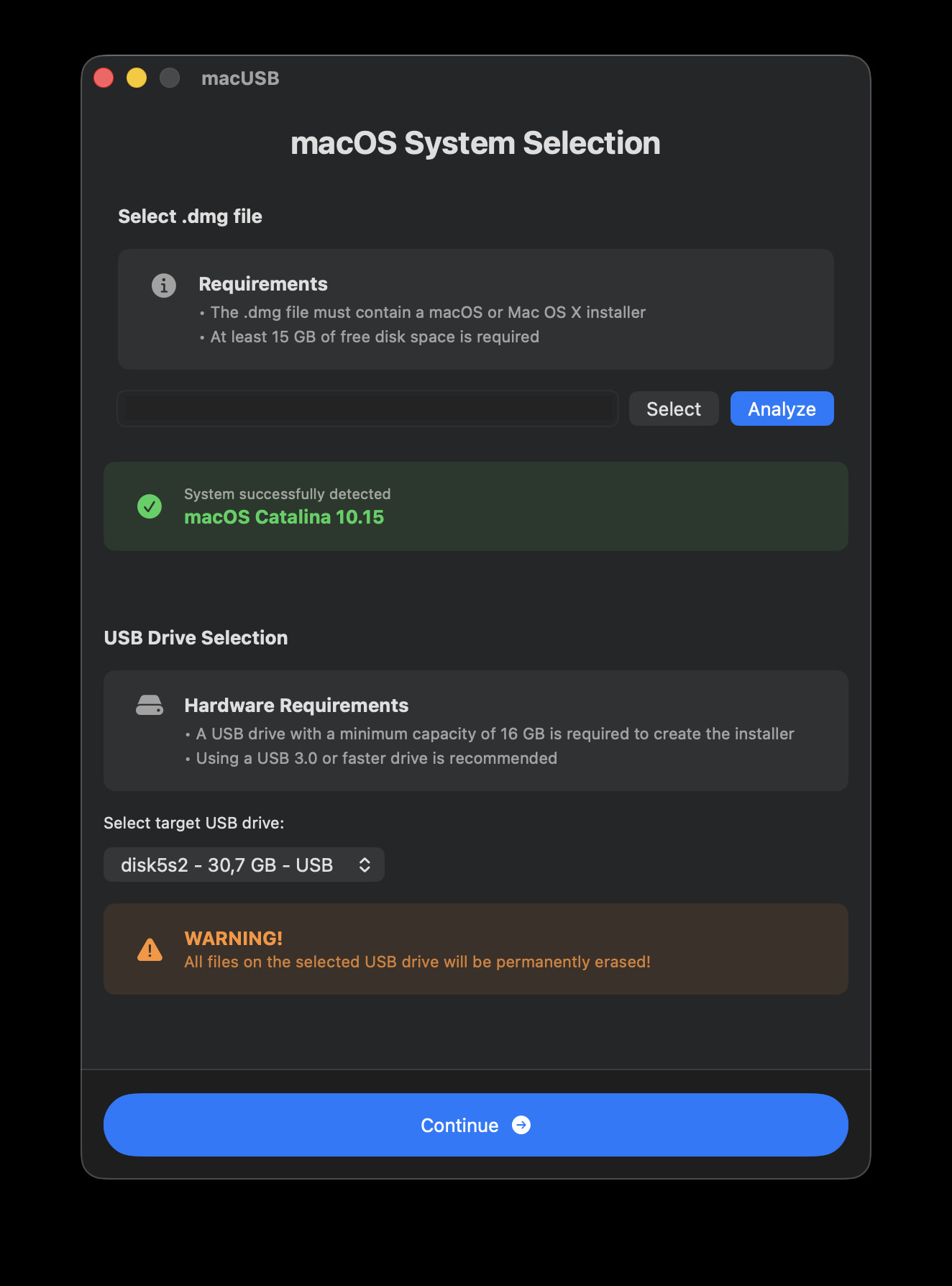Click the macOS System Selection heading

click(475, 143)
